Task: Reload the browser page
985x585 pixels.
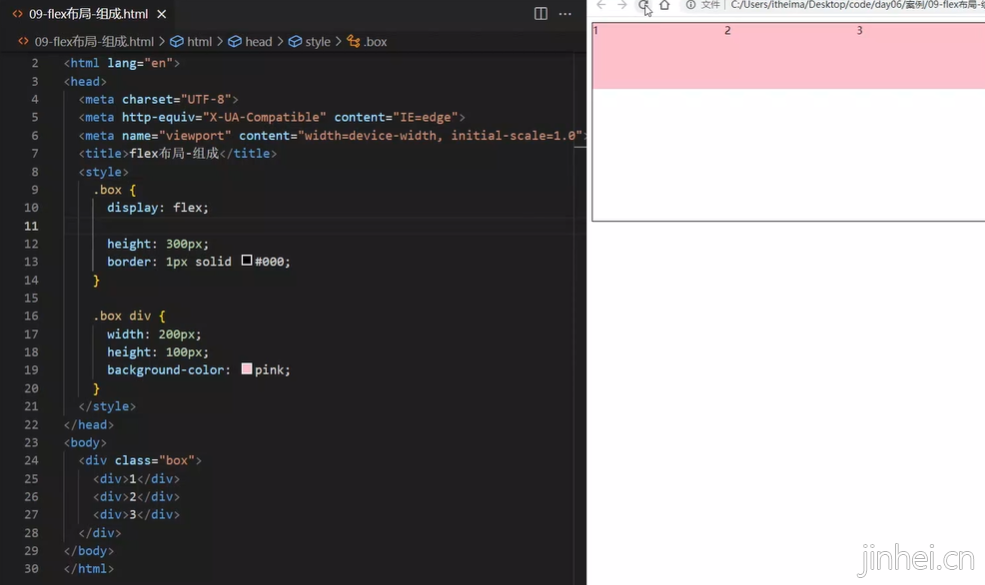Action: [x=643, y=5]
